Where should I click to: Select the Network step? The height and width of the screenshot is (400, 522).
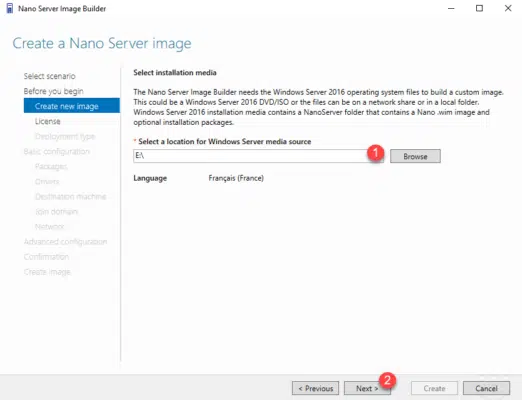[49, 227]
